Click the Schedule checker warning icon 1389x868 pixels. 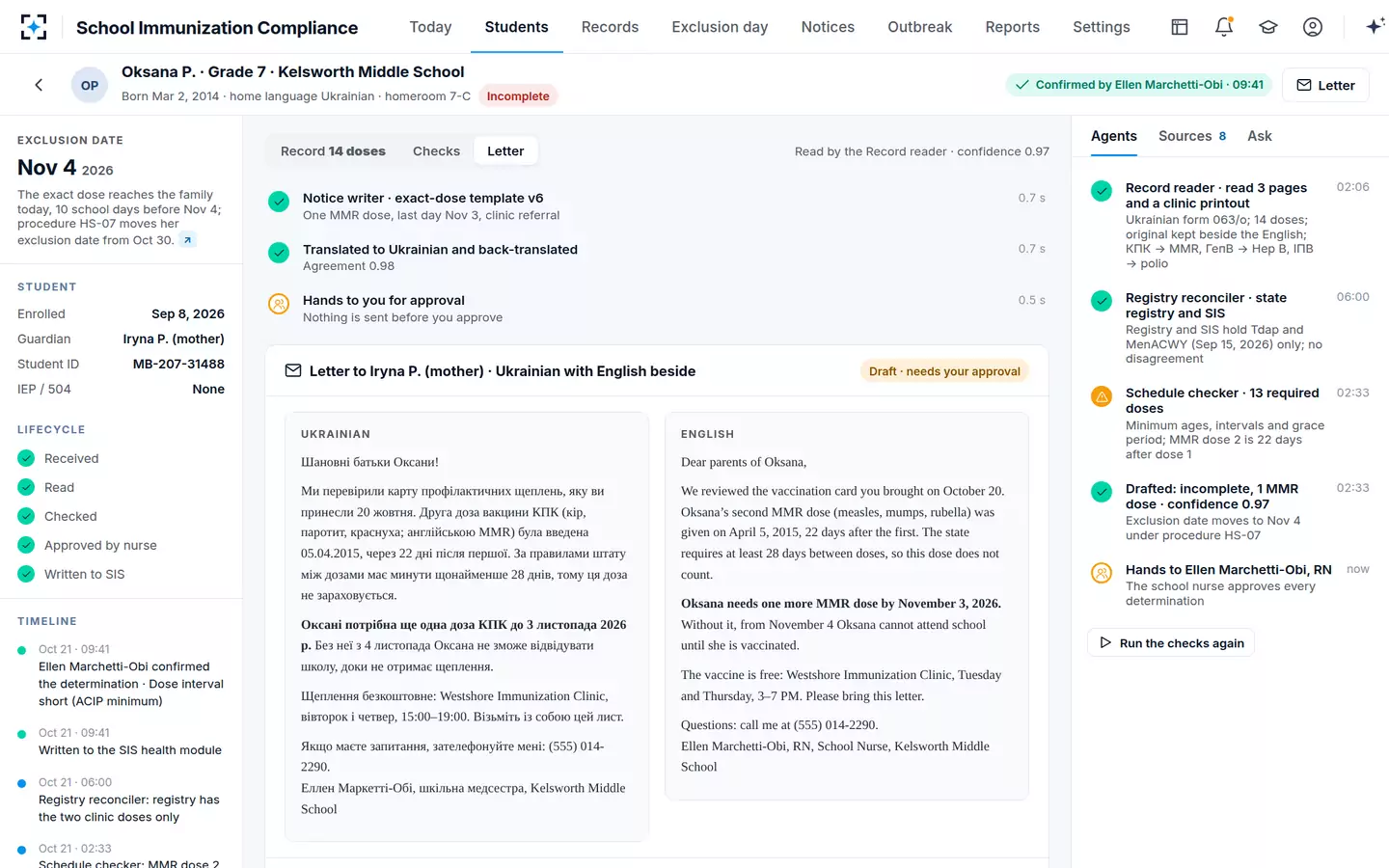[1102, 396]
